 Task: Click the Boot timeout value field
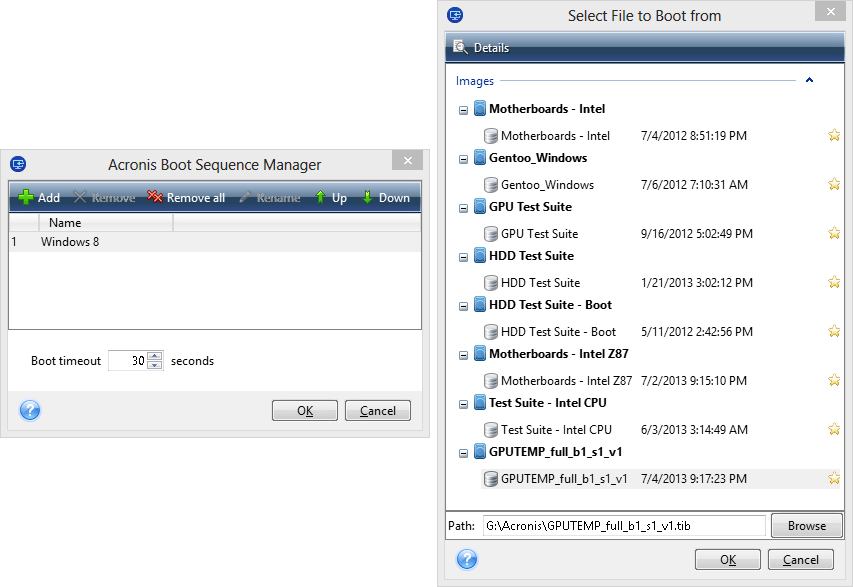(x=128, y=361)
